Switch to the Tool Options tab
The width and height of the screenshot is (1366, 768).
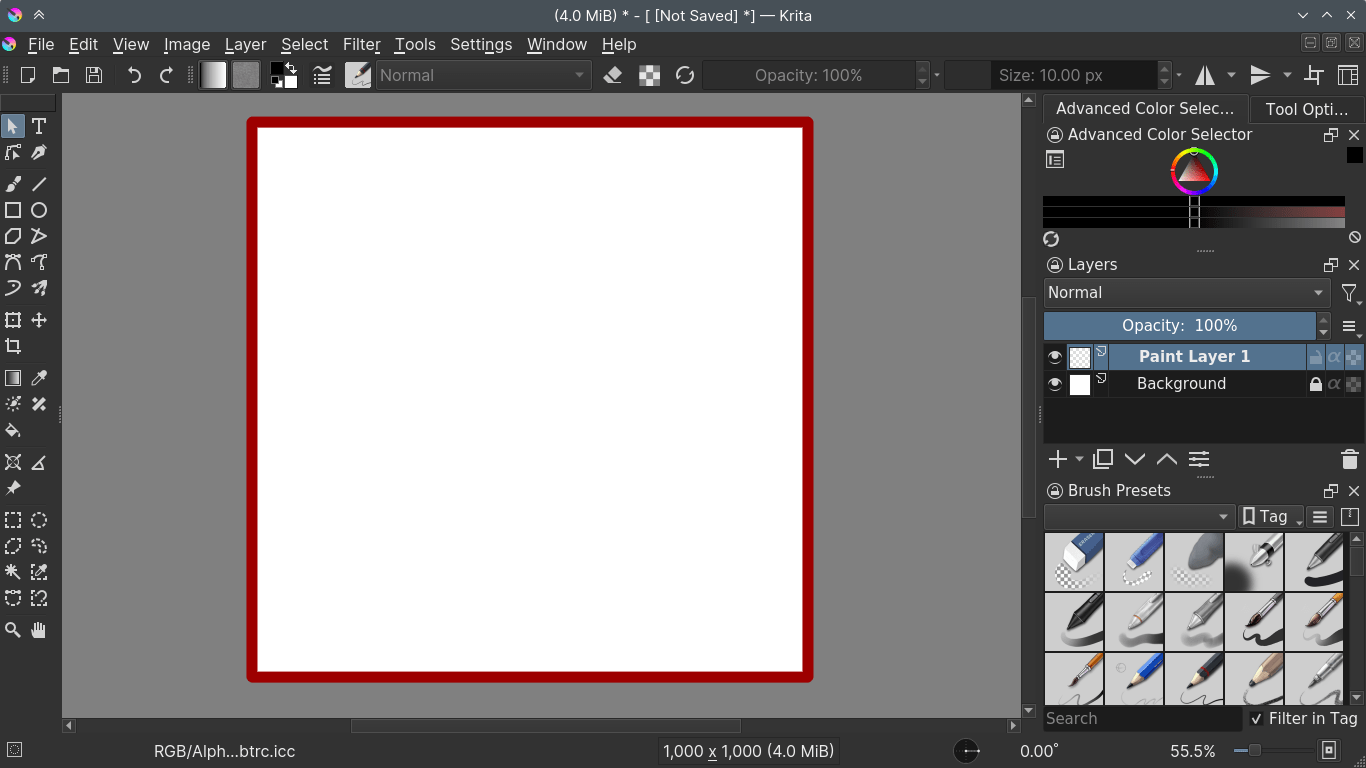tap(1307, 109)
